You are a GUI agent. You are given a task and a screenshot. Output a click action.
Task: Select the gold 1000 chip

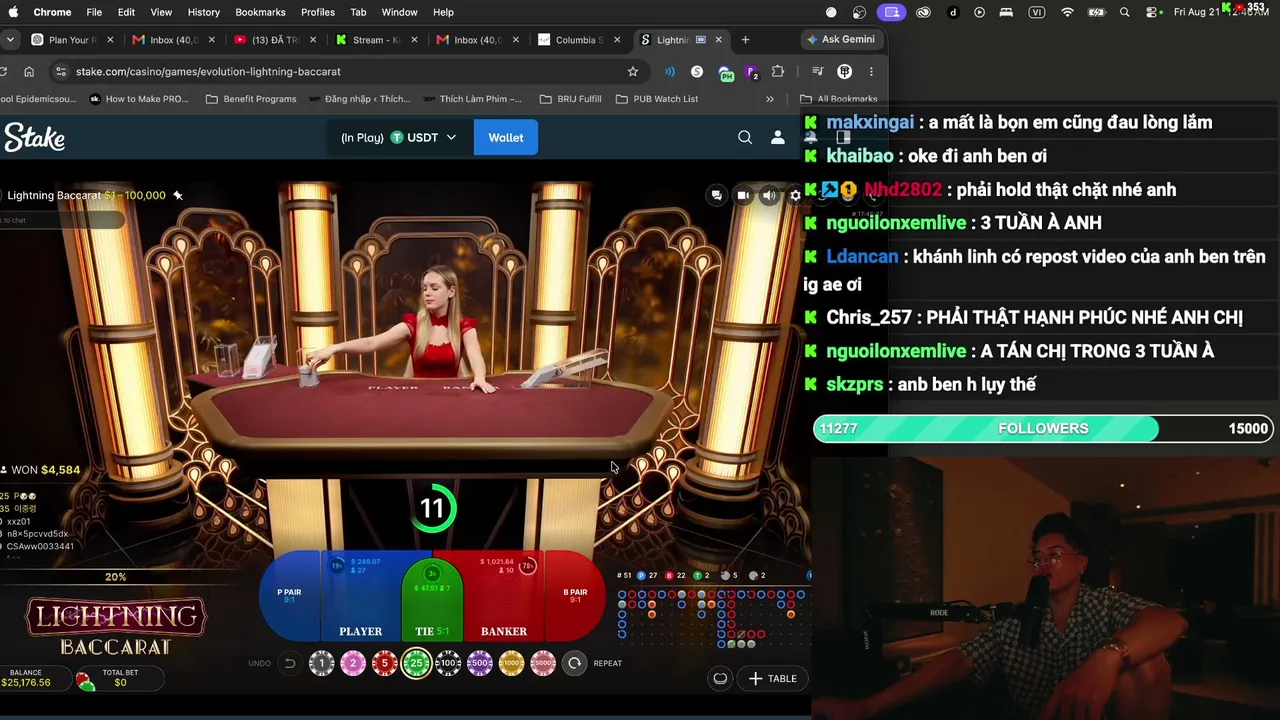pyautogui.click(x=511, y=663)
